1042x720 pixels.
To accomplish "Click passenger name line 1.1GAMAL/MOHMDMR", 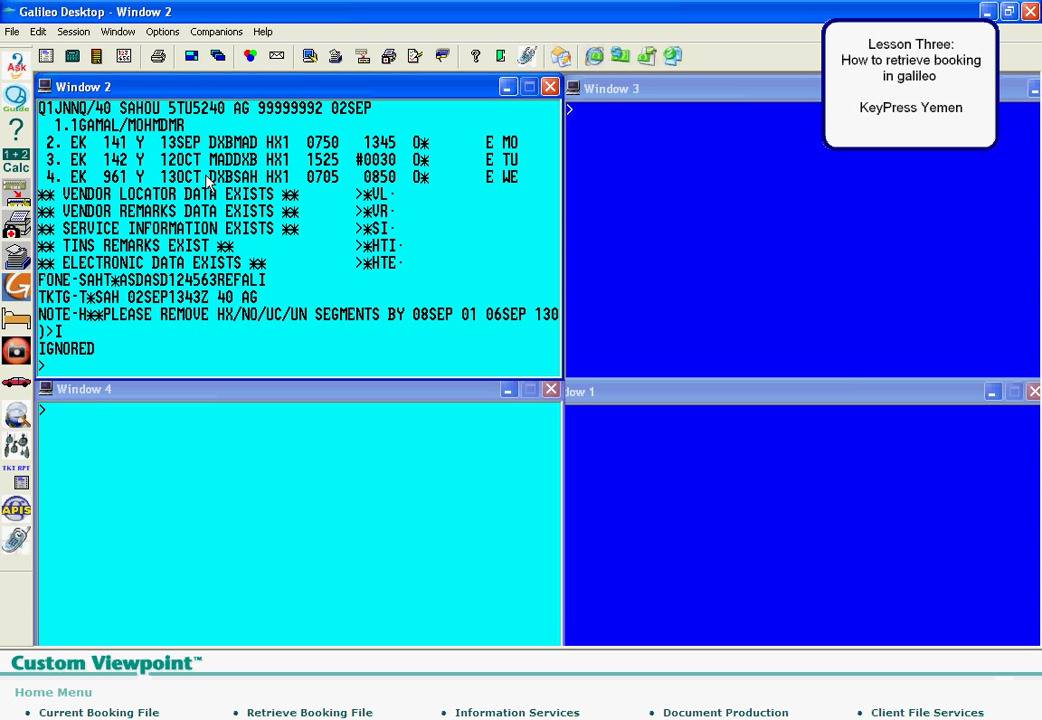I will [x=119, y=125].
